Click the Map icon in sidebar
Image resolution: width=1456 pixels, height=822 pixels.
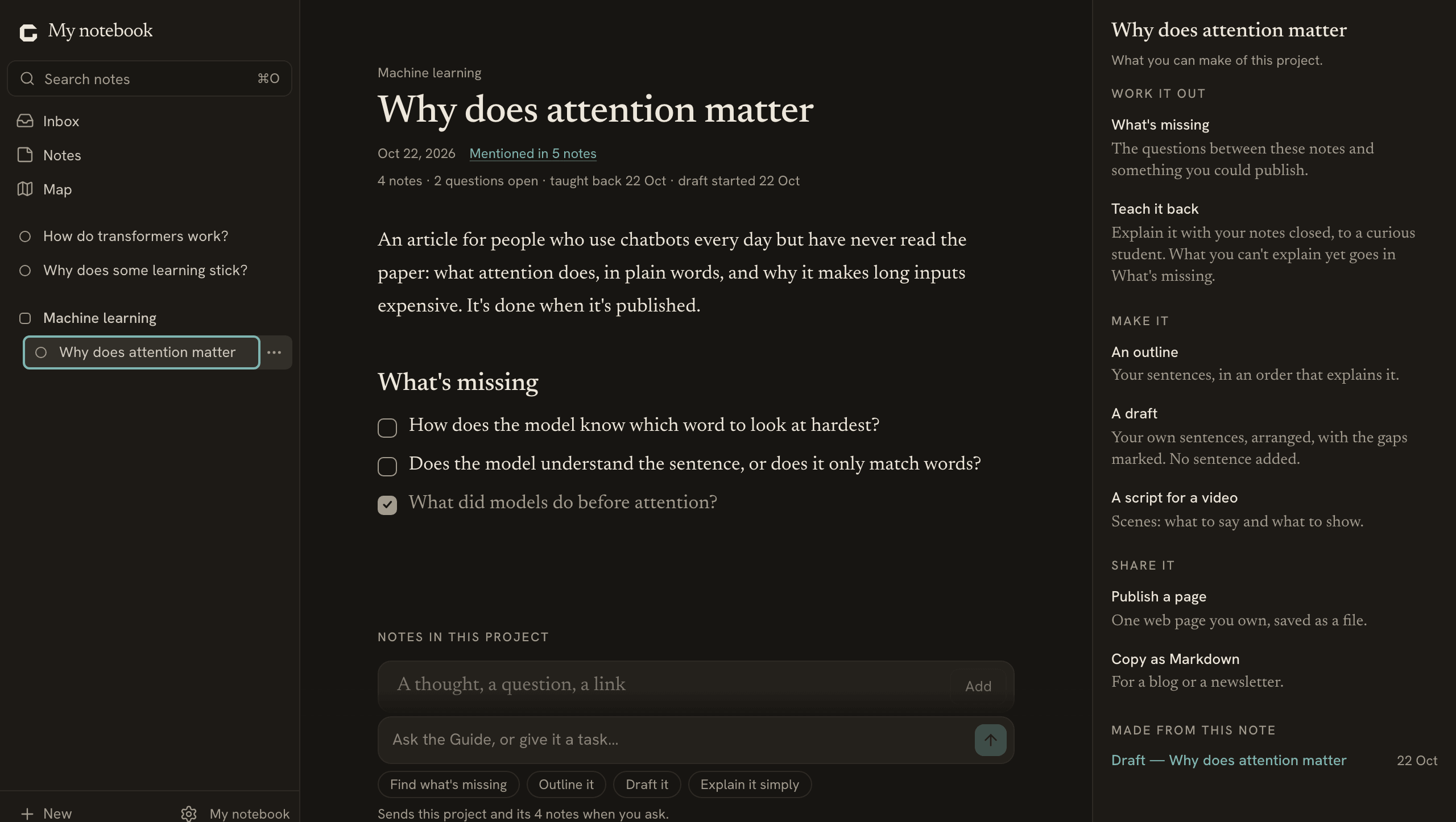pos(25,189)
